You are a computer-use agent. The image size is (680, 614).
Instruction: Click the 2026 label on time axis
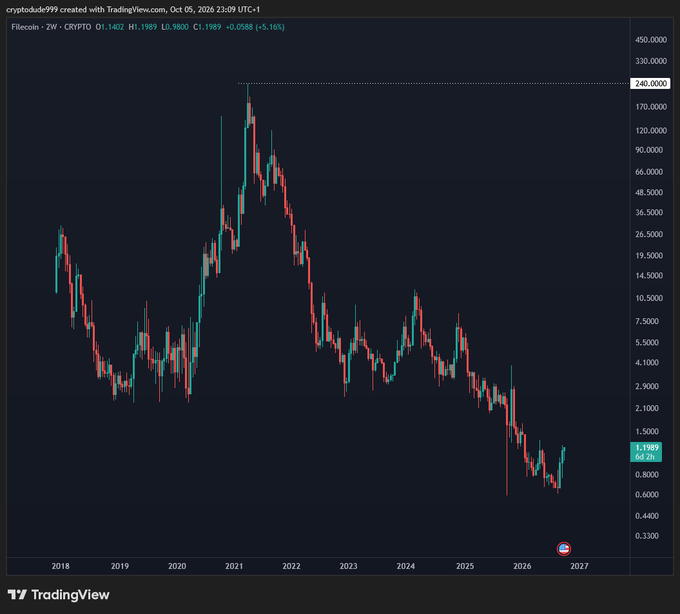tap(523, 566)
